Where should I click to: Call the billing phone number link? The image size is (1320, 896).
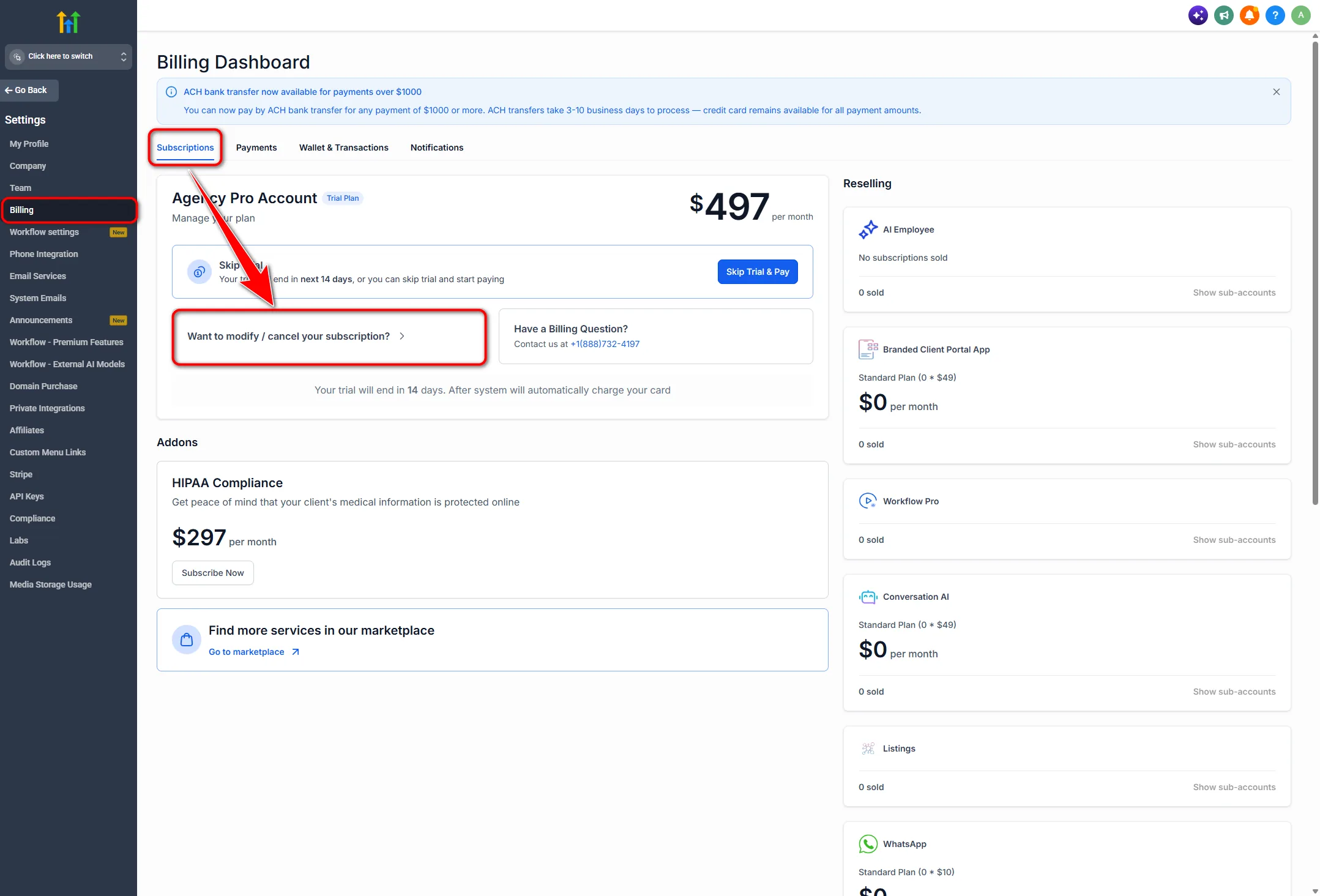pyautogui.click(x=605, y=344)
